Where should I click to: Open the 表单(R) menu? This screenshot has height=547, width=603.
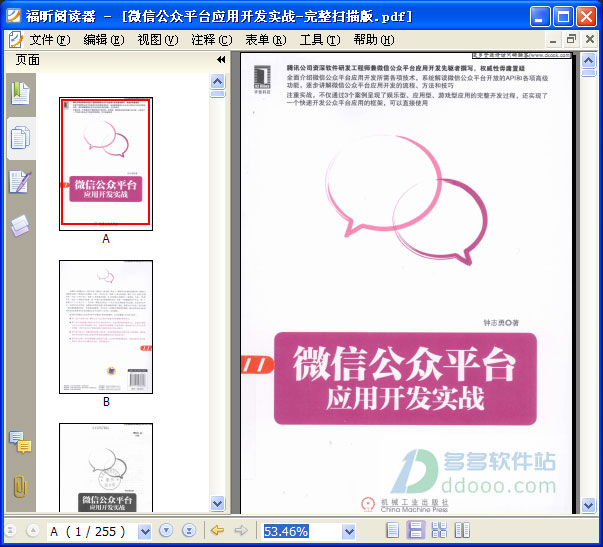pyautogui.click(x=266, y=40)
